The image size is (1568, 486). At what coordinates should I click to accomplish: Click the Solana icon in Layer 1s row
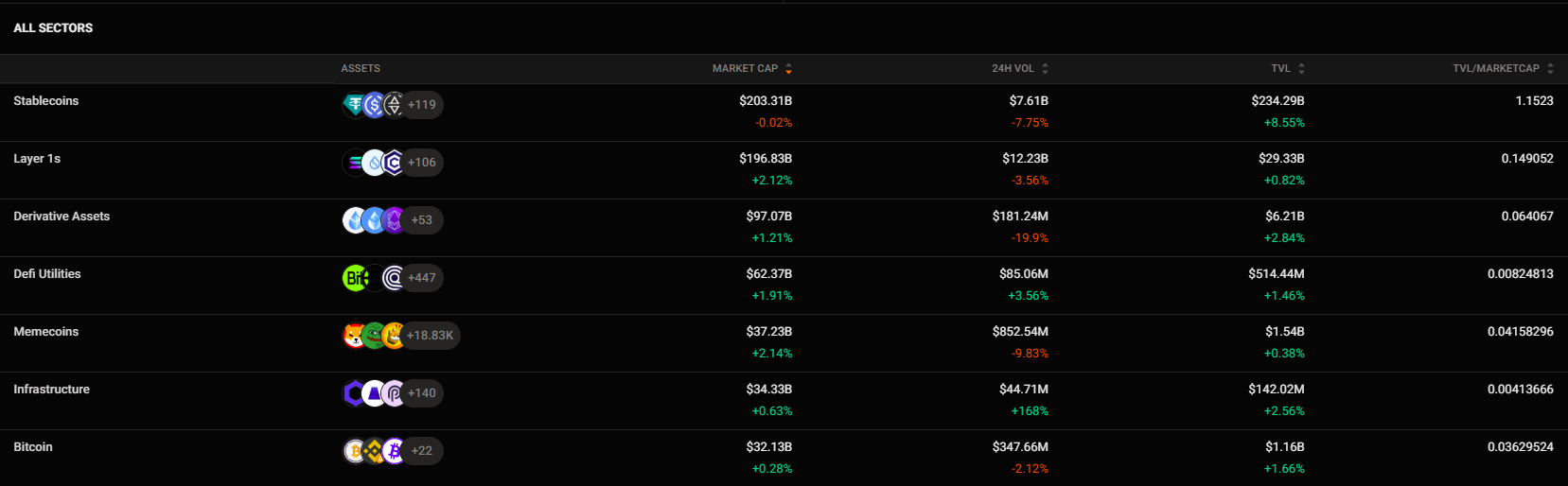tap(355, 163)
